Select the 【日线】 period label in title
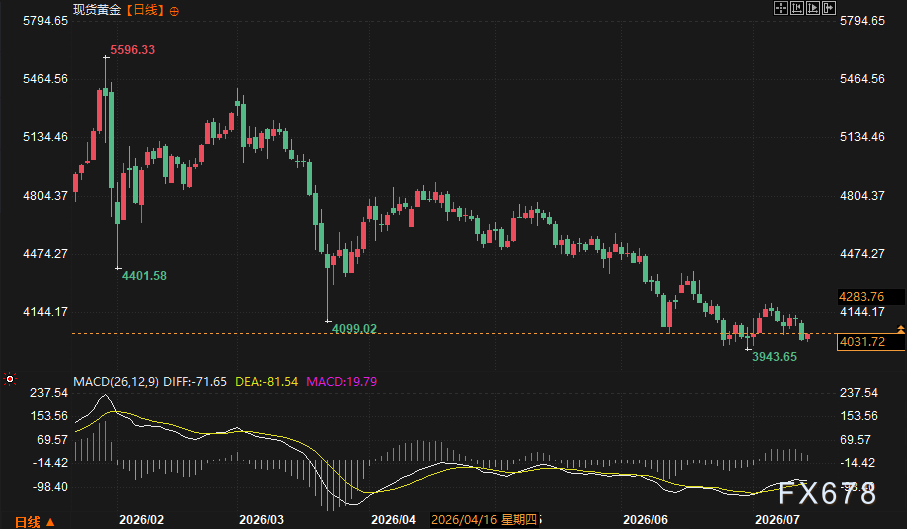This screenshot has height=529, width=907. click(x=145, y=10)
